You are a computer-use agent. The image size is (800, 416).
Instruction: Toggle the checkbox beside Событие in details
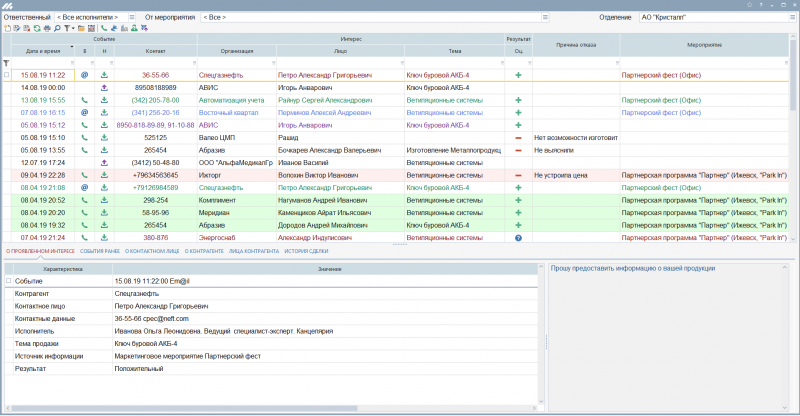pyautogui.click(x=8, y=281)
